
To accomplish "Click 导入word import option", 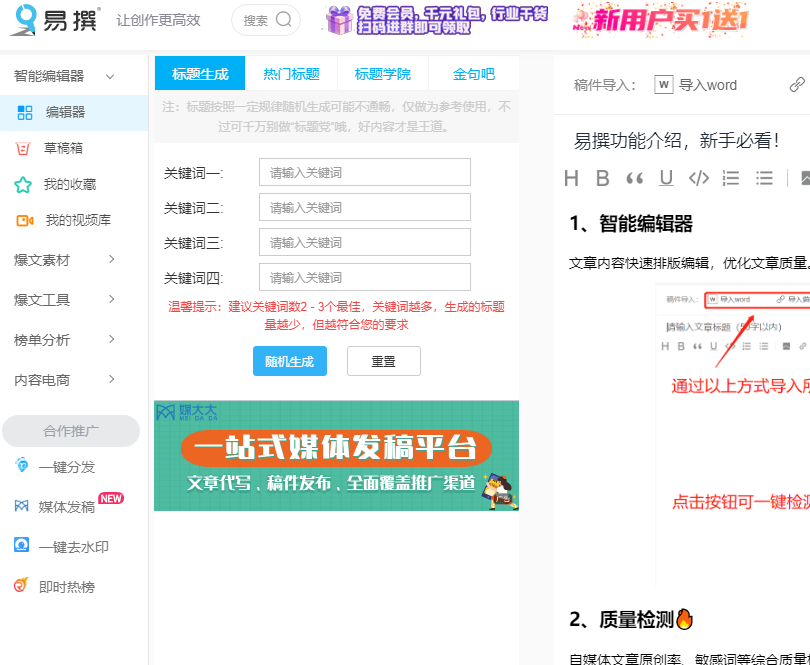I will tap(696, 84).
